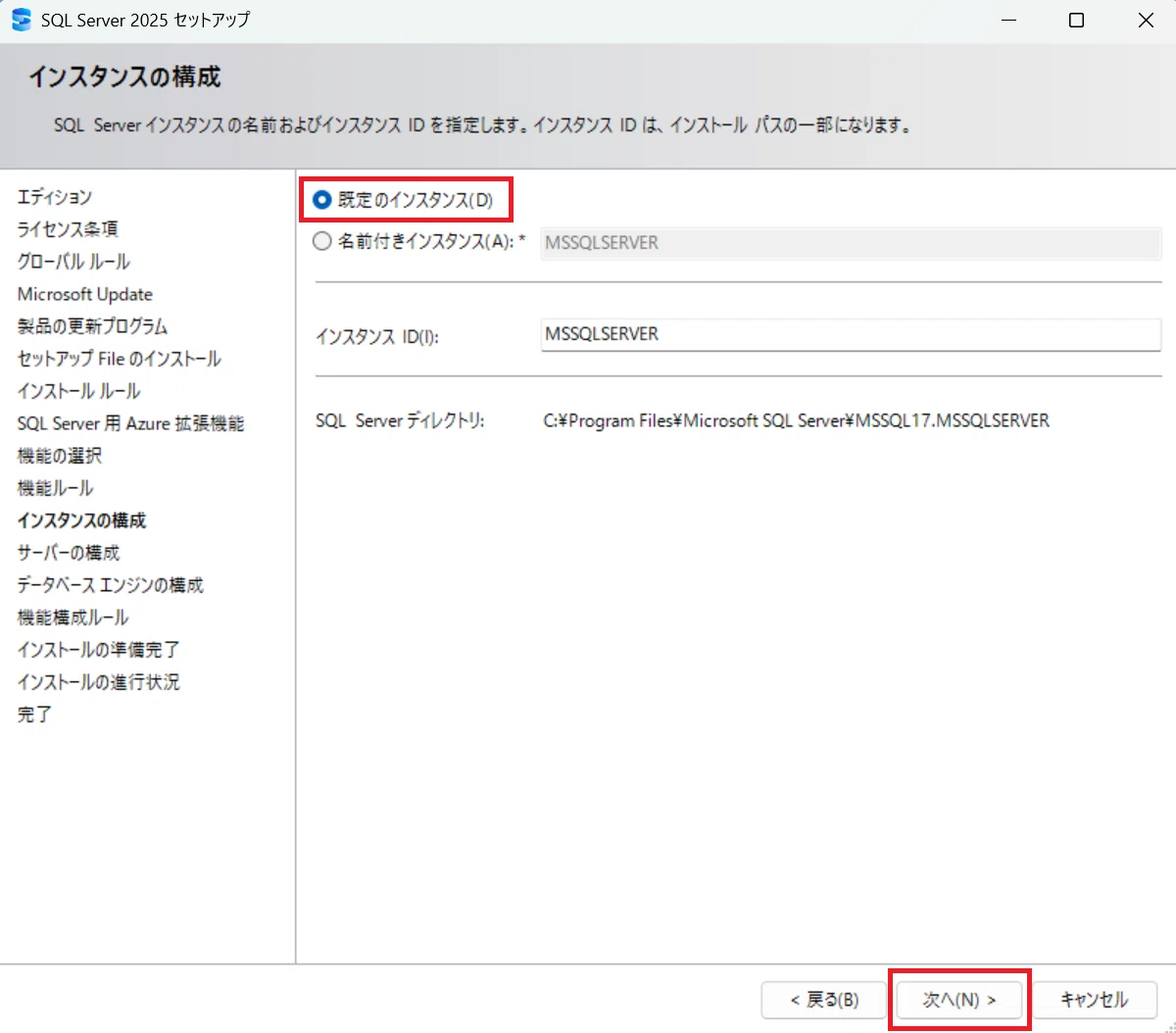Select the インストール ルール step

pyautogui.click(x=78, y=391)
